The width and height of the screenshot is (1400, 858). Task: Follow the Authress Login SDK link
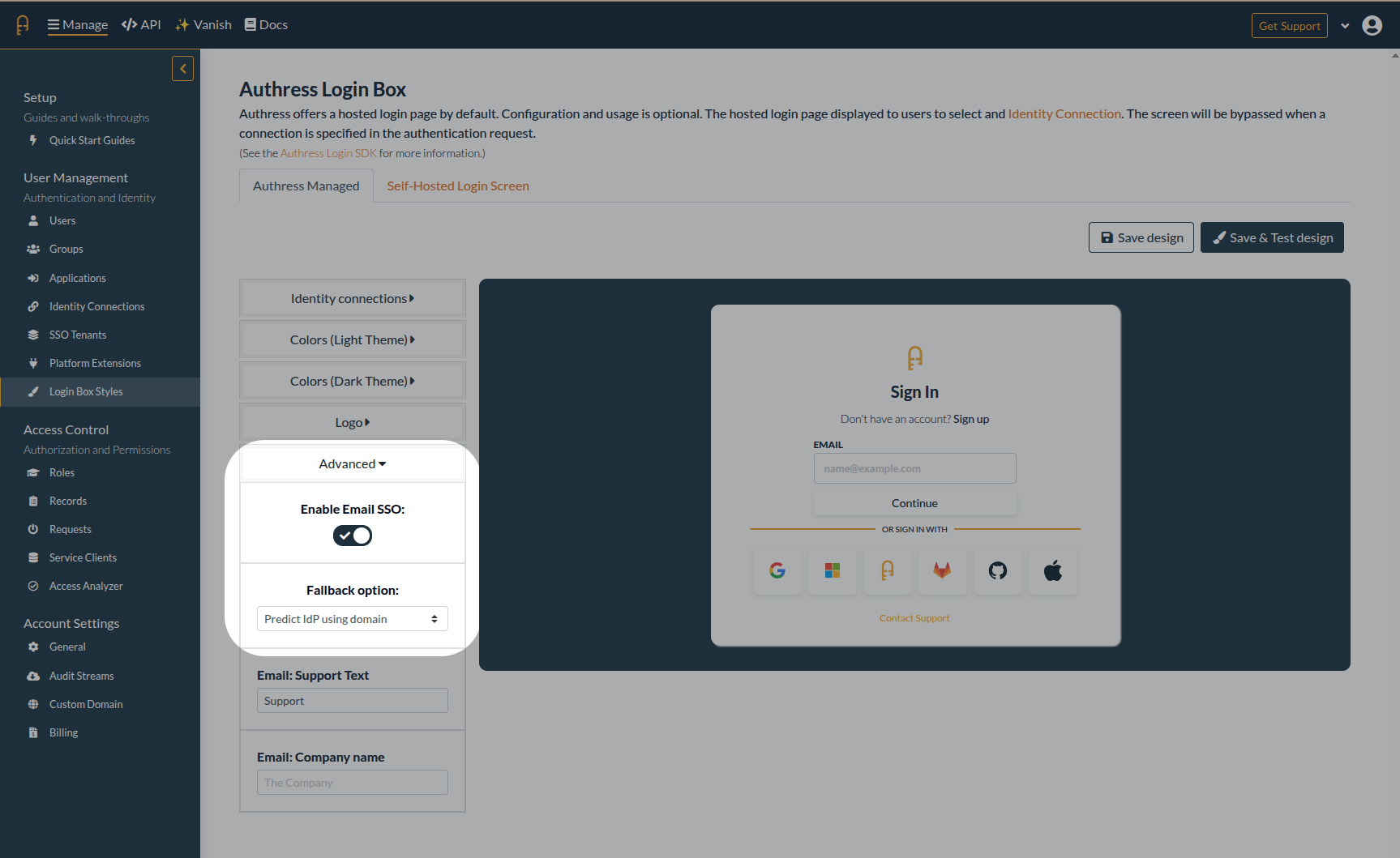[328, 152]
